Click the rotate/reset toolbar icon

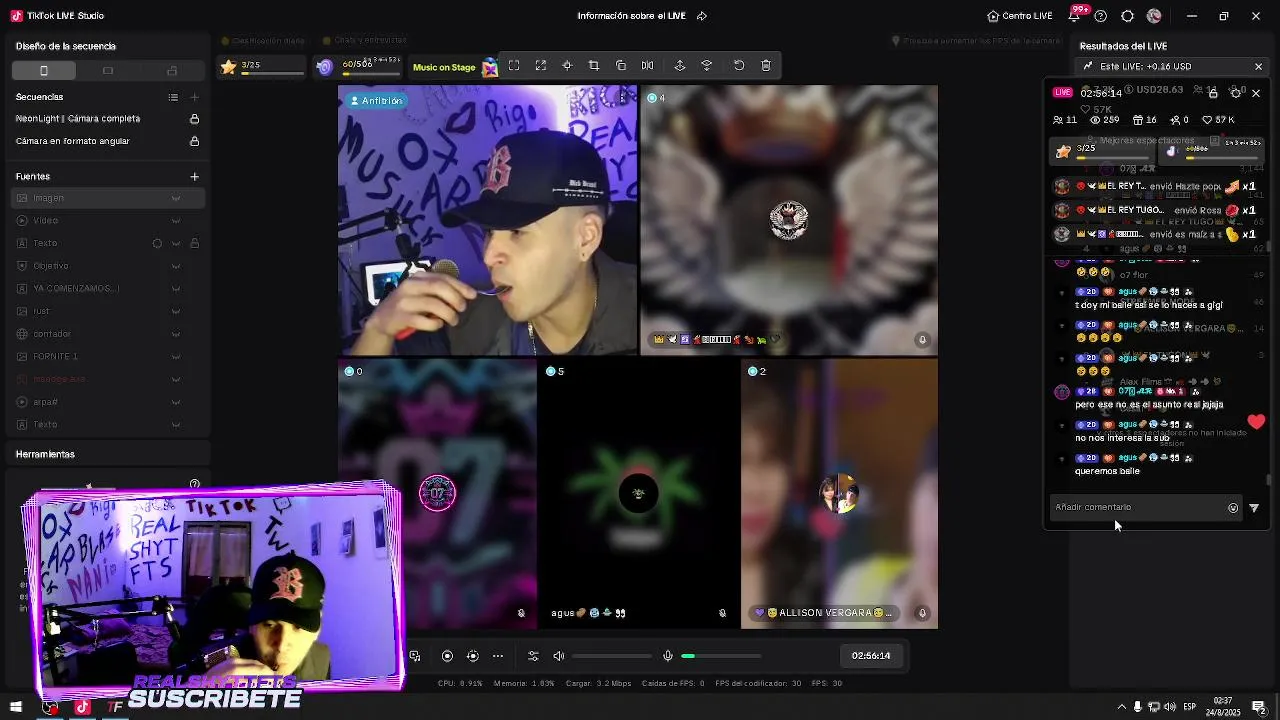739,66
